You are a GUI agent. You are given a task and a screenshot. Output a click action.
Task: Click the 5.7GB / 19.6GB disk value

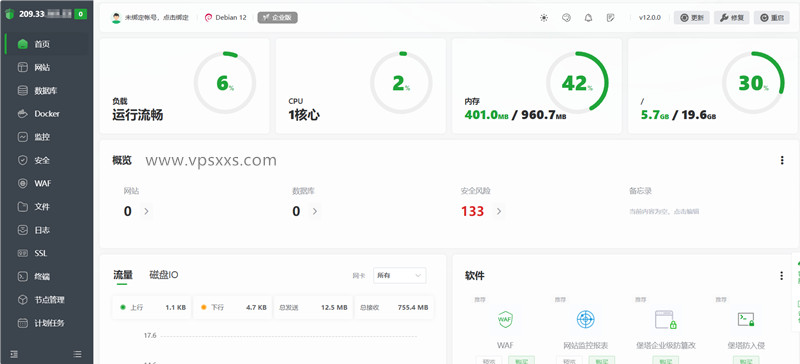coord(679,115)
